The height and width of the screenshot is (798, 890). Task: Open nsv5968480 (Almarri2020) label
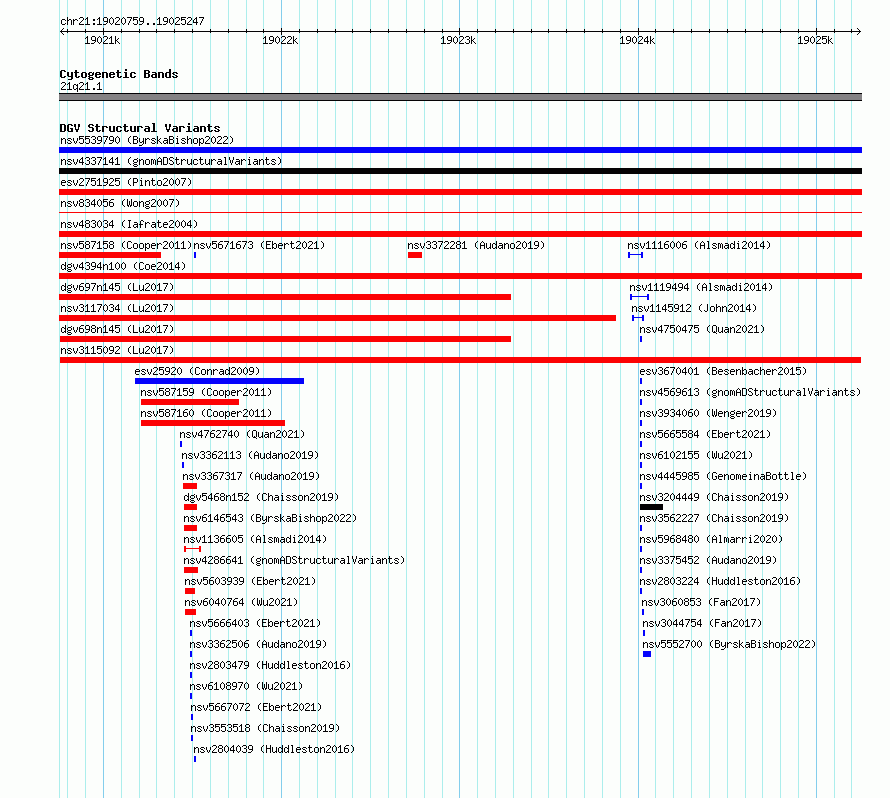[711, 539]
